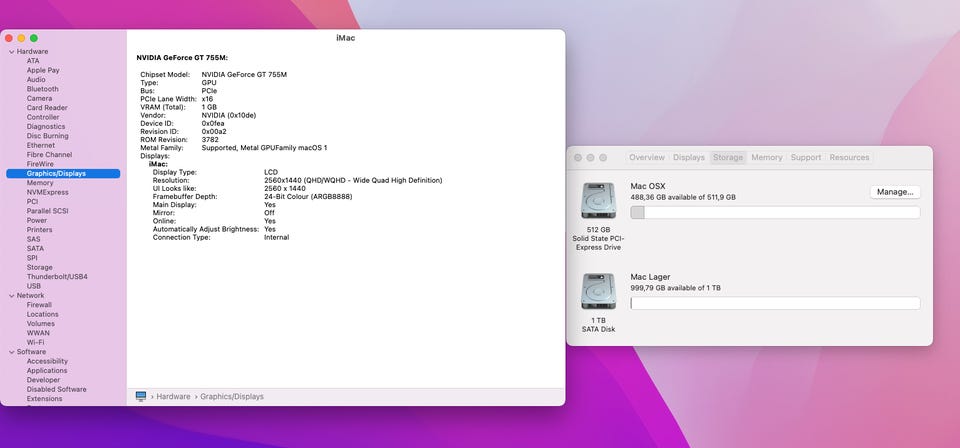Click the Mac Lager volume name
Image resolution: width=960 pixels, height=448 pixels.
pos(650,277)
